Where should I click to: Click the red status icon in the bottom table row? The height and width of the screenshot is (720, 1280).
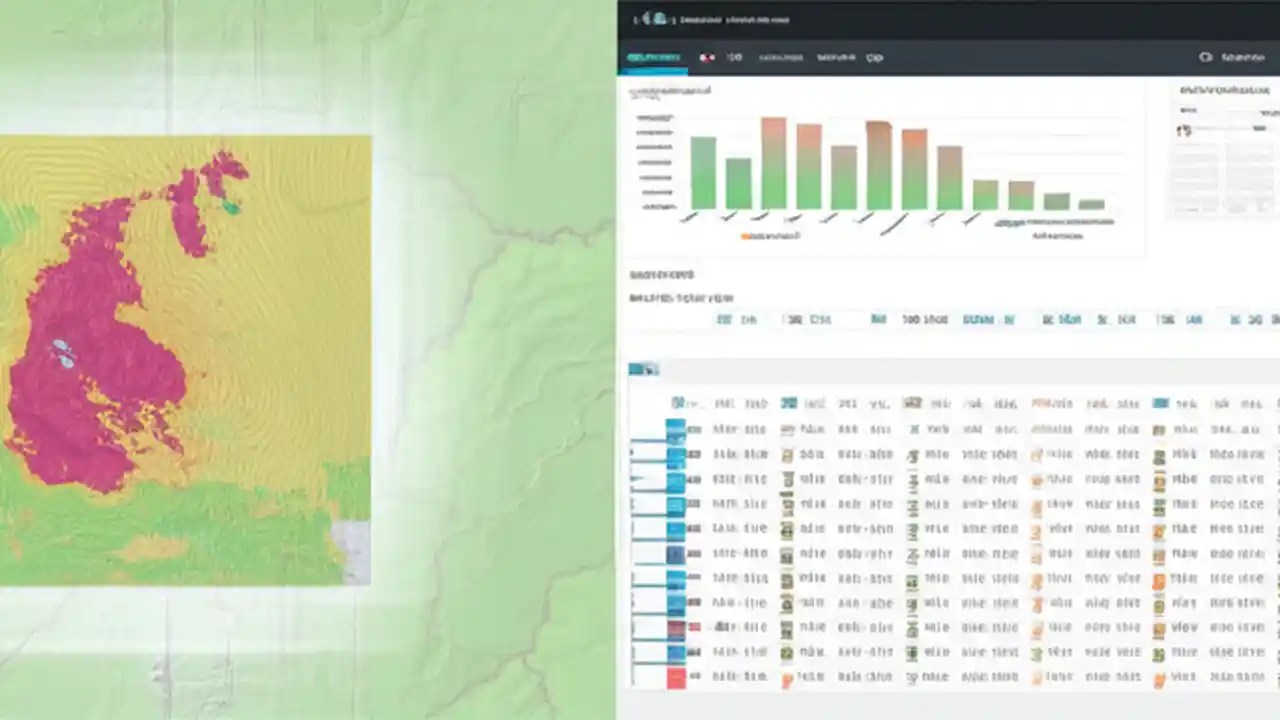pyautogui.click(x=678, y=677)
